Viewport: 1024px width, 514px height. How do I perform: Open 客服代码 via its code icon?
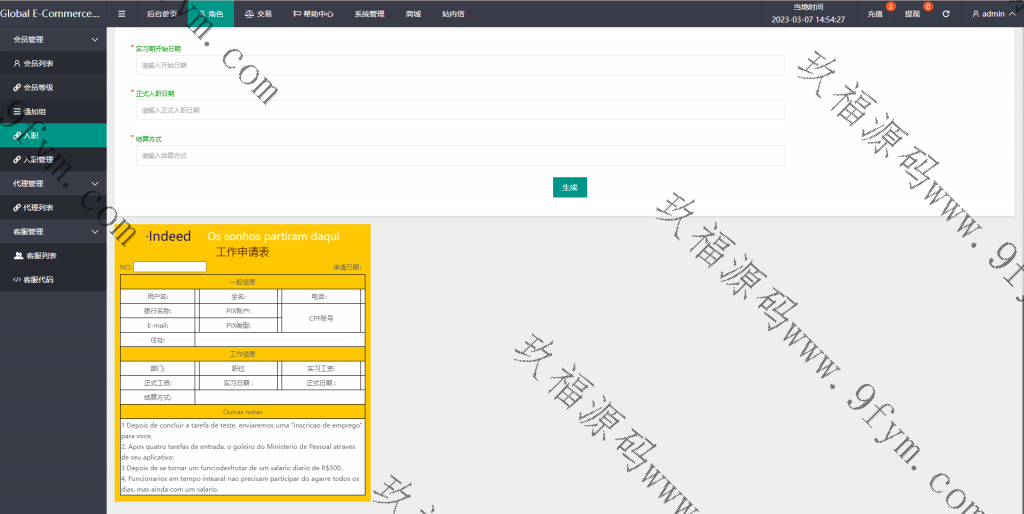pyautogui.click(x=17, y=279)
